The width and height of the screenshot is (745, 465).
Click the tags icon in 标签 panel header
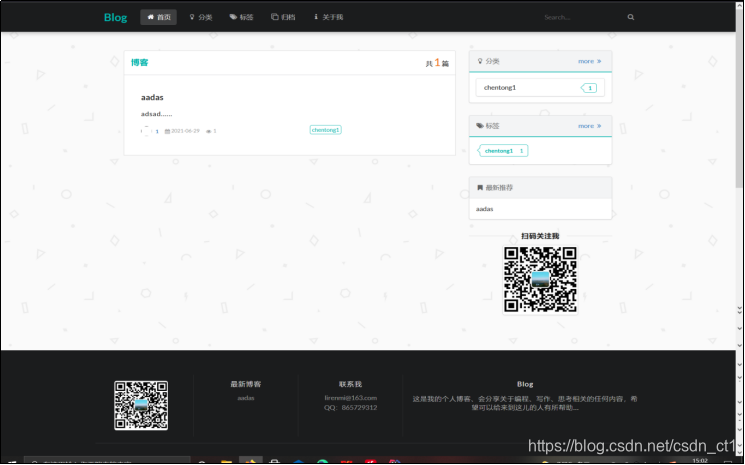point(480,126)
